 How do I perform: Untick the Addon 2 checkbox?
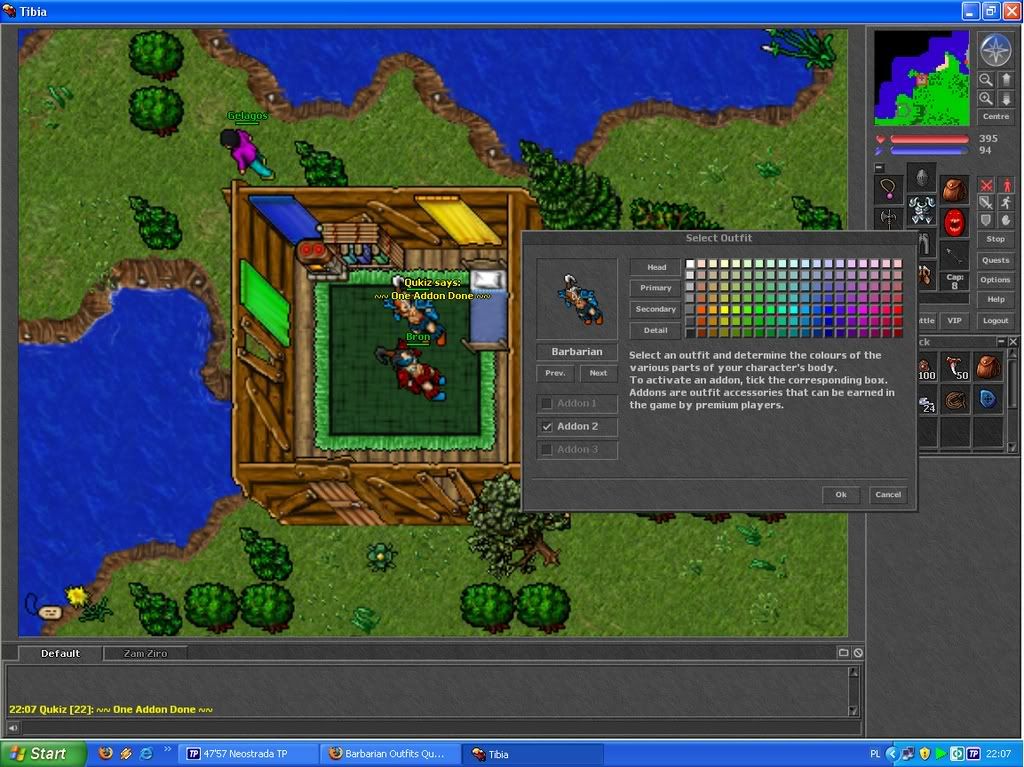[x=547, y=427]
